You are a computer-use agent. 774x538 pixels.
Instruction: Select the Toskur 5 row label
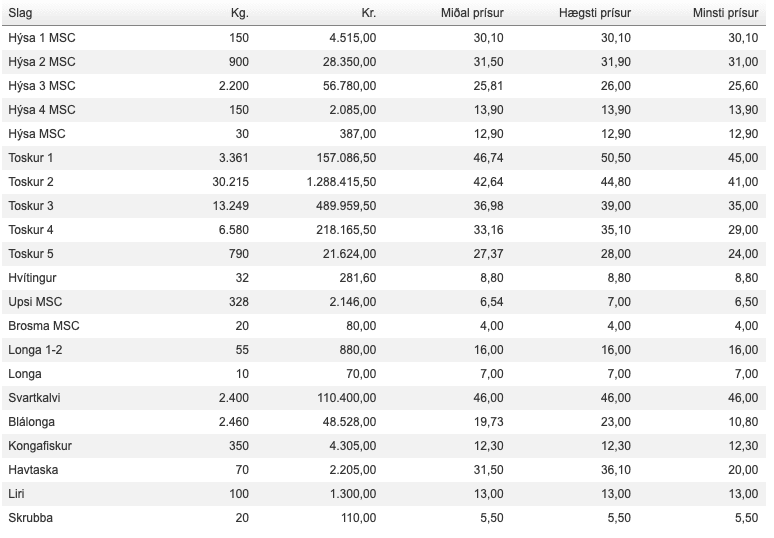[31, 254]
